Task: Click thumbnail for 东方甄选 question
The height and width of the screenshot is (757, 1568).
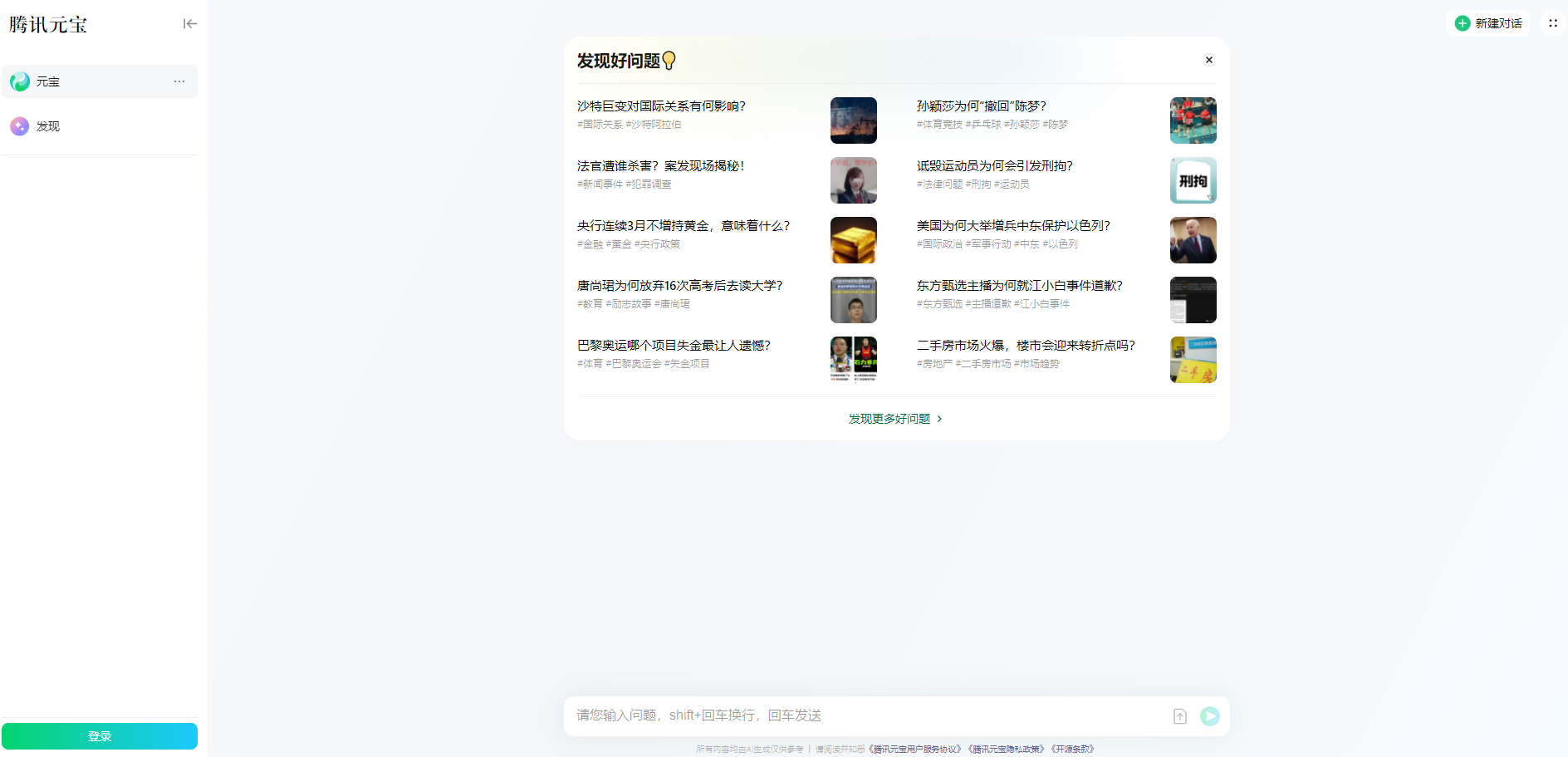Action: (x=1193, y=300)
